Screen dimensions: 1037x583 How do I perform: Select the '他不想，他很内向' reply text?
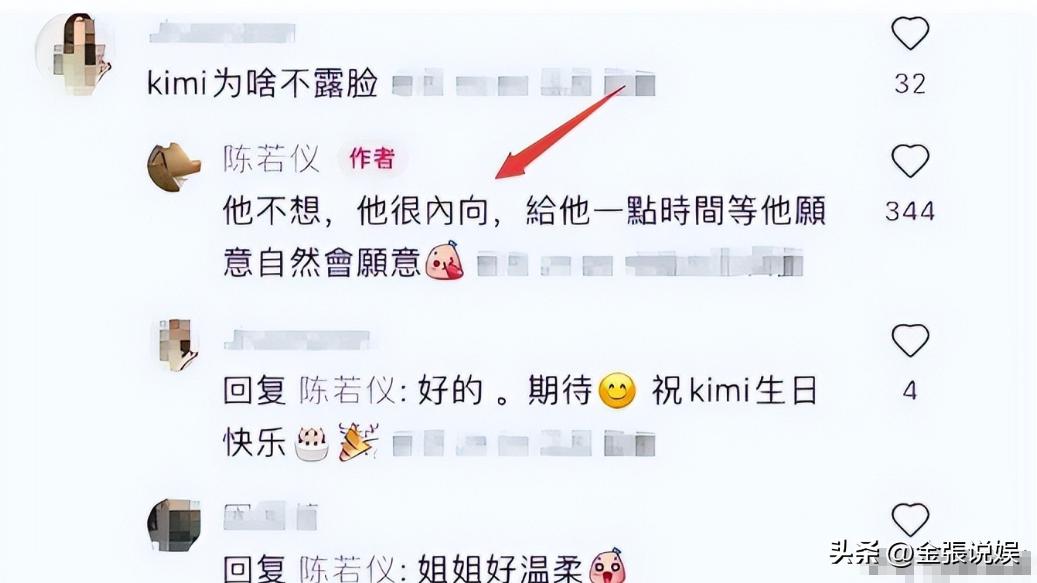[x=524, y=237]
